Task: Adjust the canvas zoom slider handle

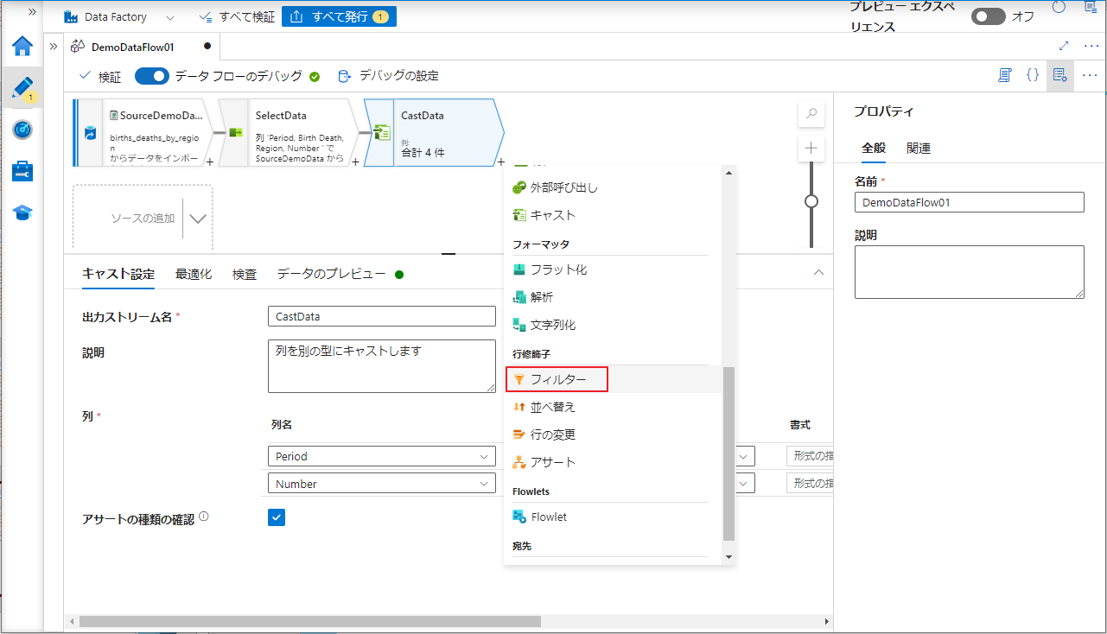Action: (x=811, y=201)
